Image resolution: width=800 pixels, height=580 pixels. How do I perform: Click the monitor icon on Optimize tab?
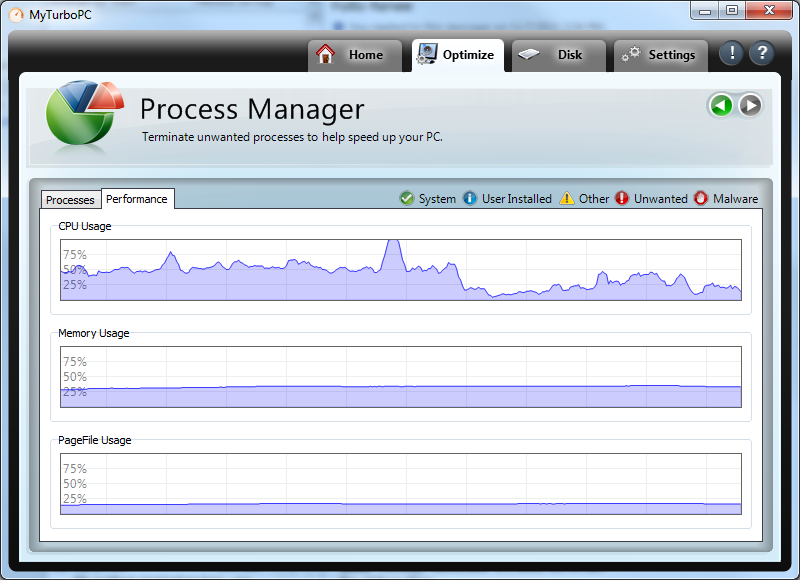coord(427,54)
